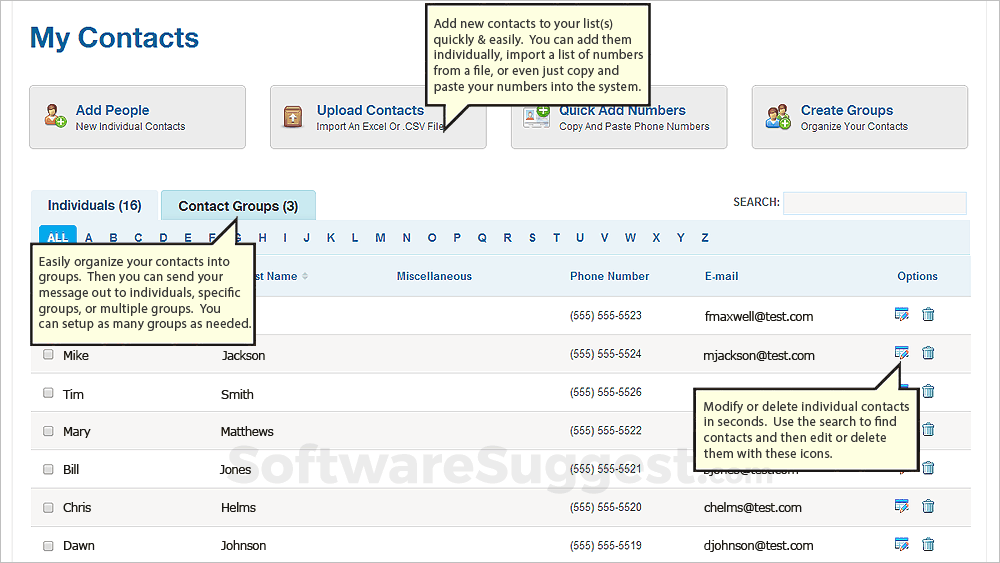This screenshot has height=563, width=1000.
Task: Filter contacts by letter M
Action: [380, 238]
